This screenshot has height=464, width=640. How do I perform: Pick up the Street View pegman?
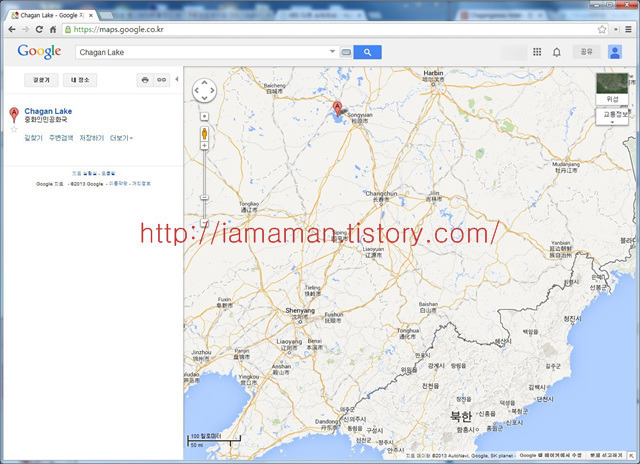pos(204,133)
